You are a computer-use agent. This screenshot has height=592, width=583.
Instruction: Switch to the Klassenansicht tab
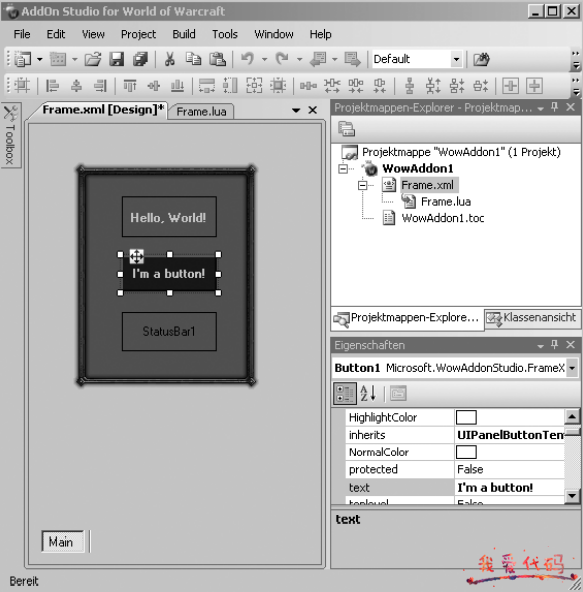[x=533, y=318]
